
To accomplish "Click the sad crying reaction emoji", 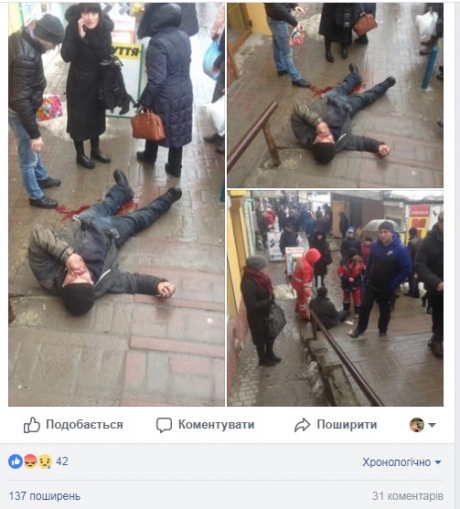I will [45, 462].
